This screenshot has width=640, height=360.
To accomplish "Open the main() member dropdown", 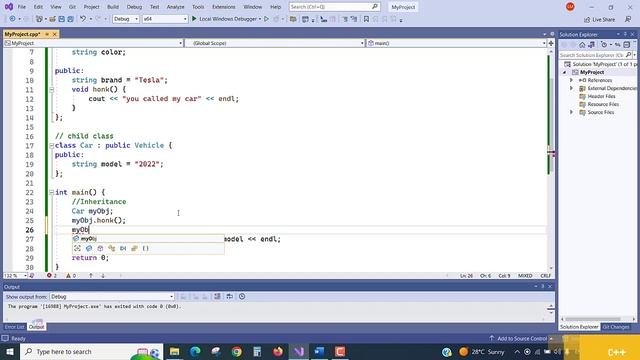I will [456, 43].
